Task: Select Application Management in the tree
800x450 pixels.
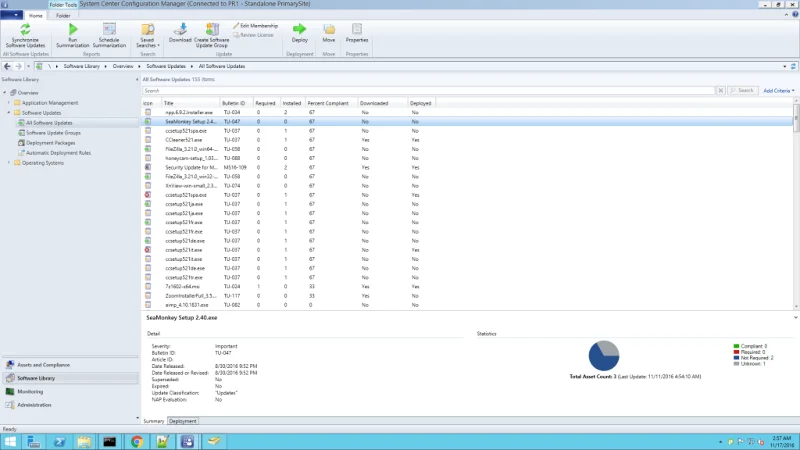Action: 50,103
